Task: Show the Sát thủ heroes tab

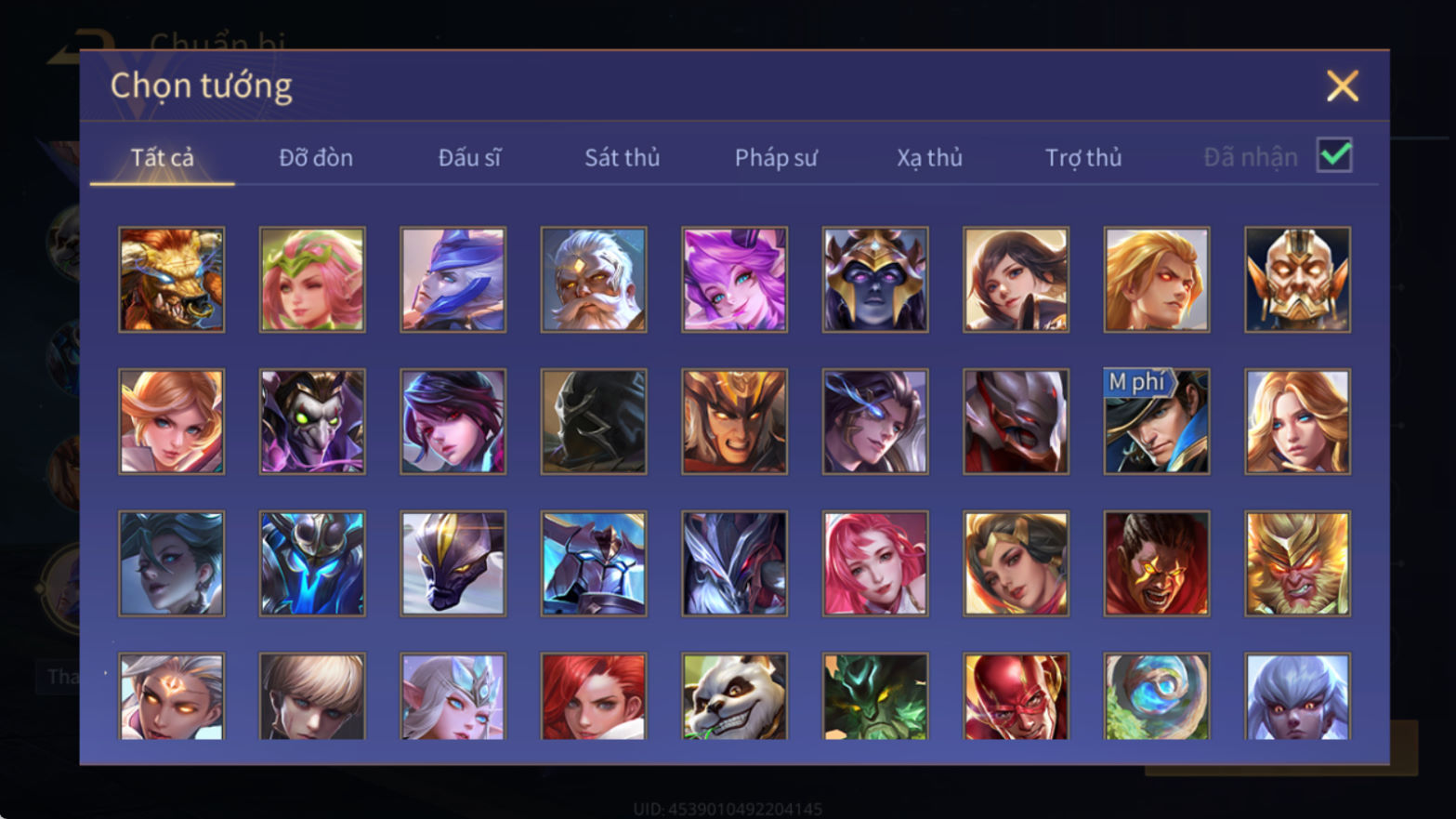Action: pos(622,158)
